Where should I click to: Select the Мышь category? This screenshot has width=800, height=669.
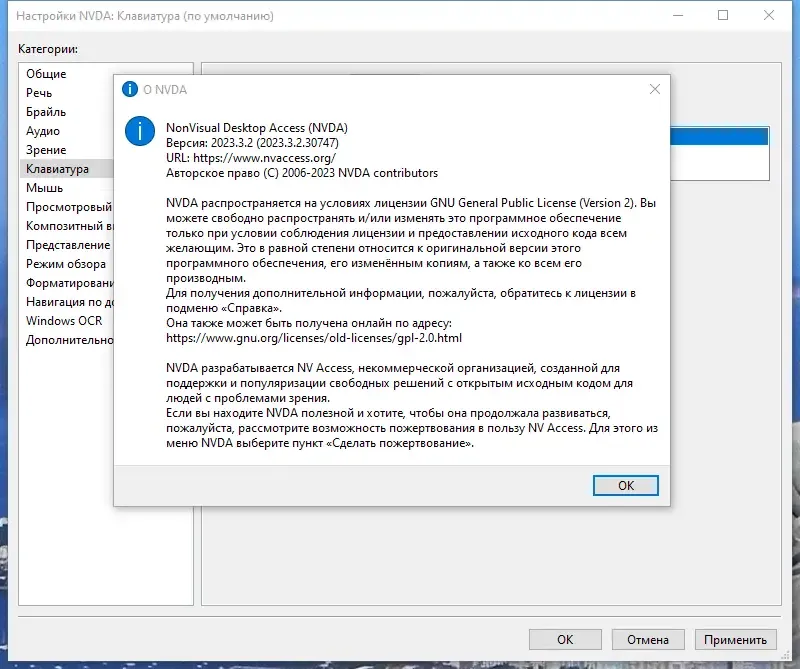point(46,188)
